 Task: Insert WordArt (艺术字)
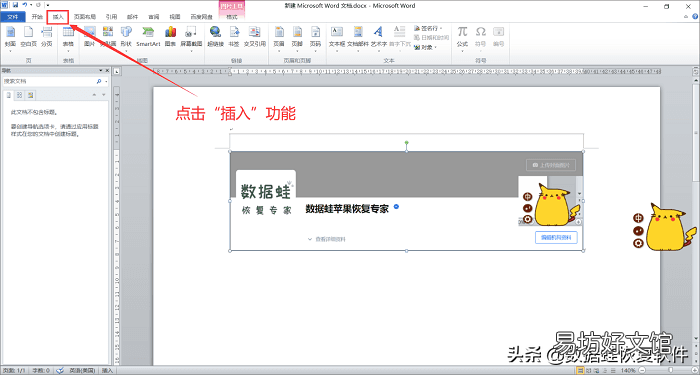click(378, 38)
